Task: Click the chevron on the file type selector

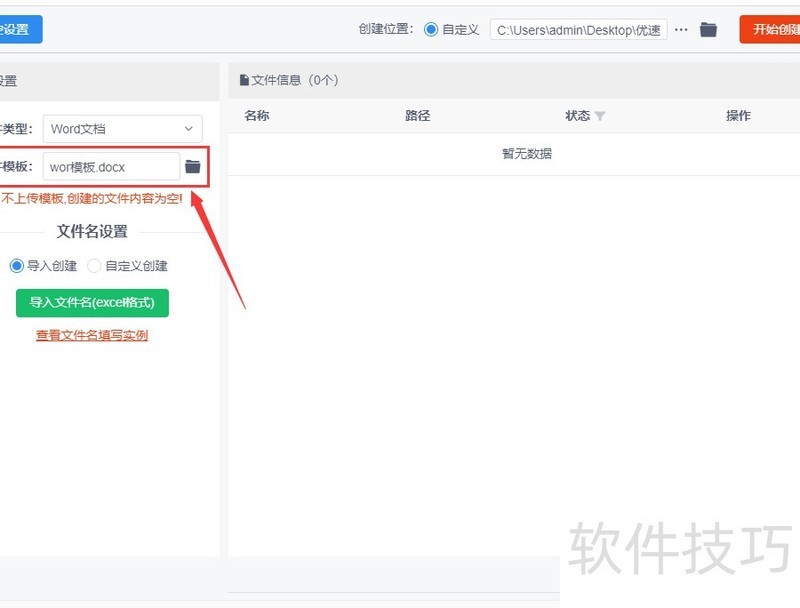Action: tap(188, 128)
